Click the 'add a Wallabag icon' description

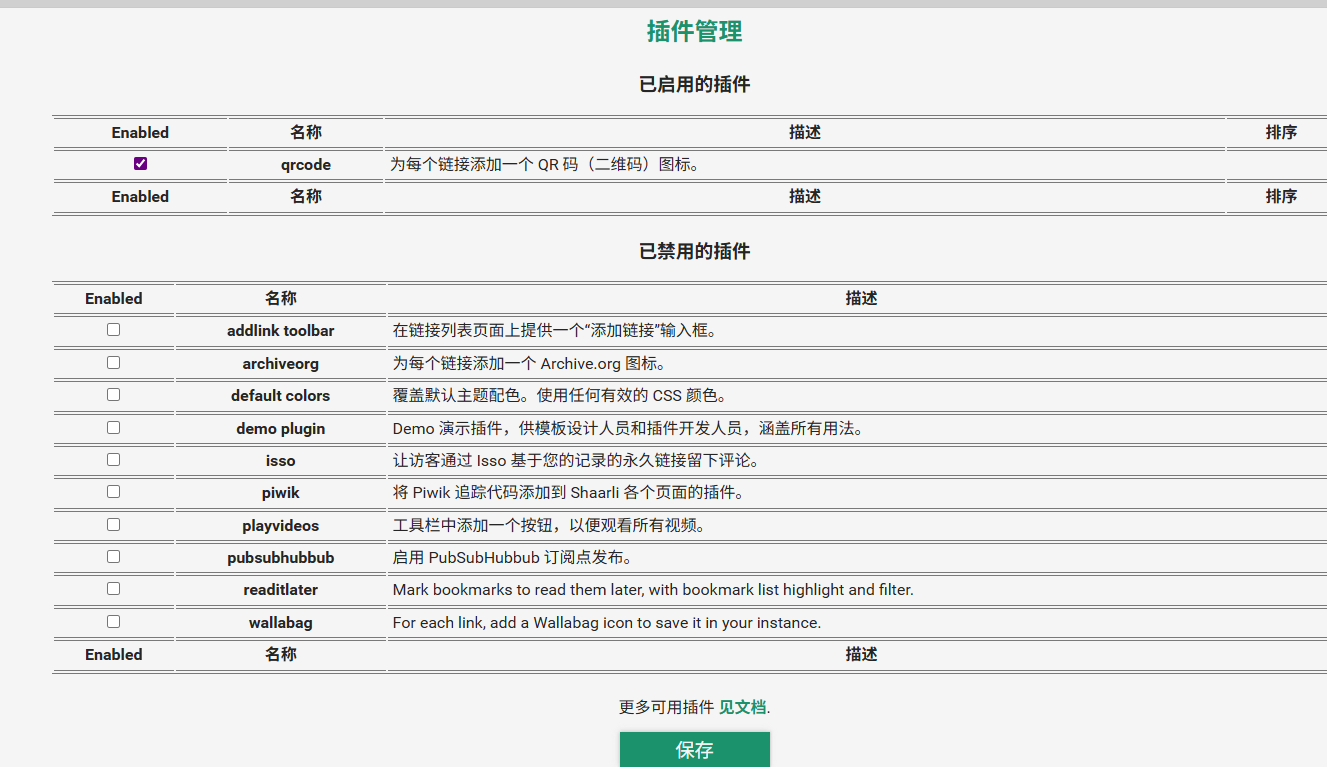(607, 623)
